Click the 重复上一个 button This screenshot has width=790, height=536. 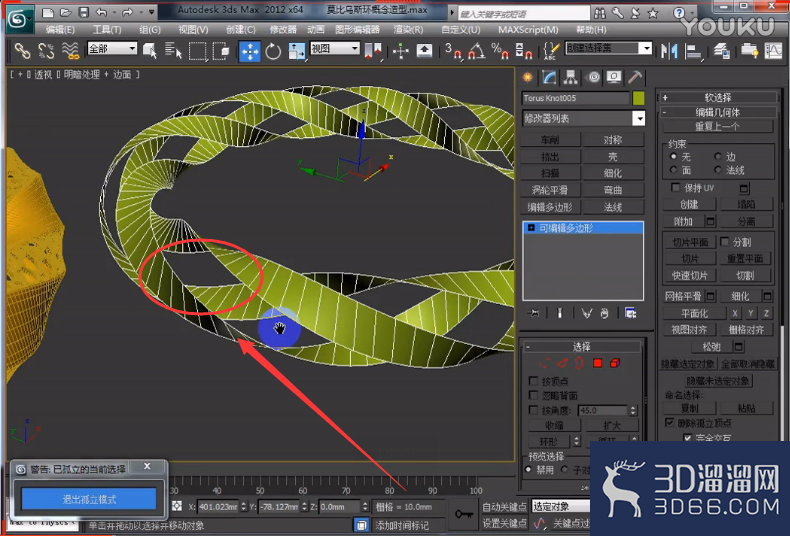point(717,126)
